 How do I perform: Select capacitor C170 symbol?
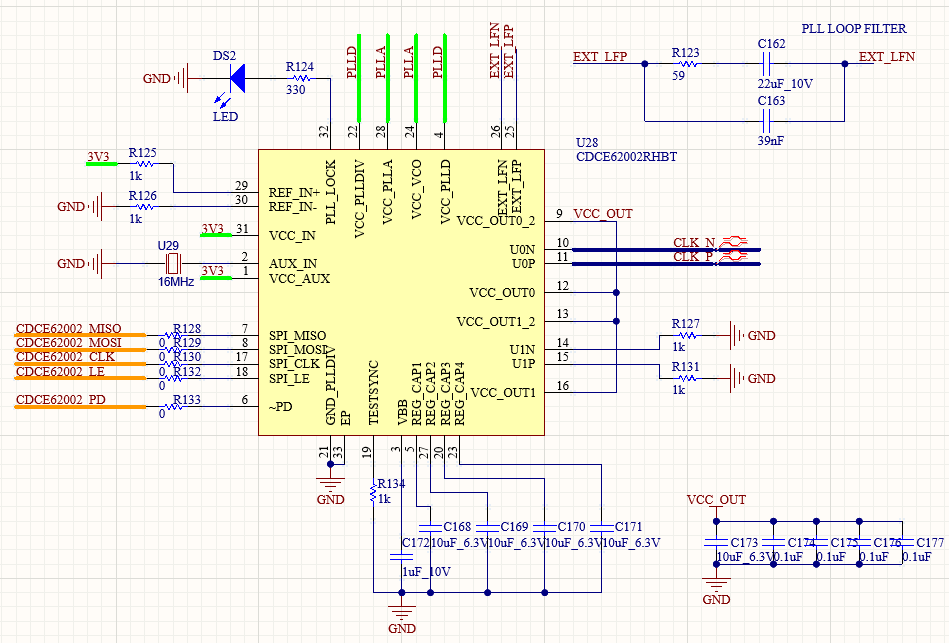(x=544, y=527)
